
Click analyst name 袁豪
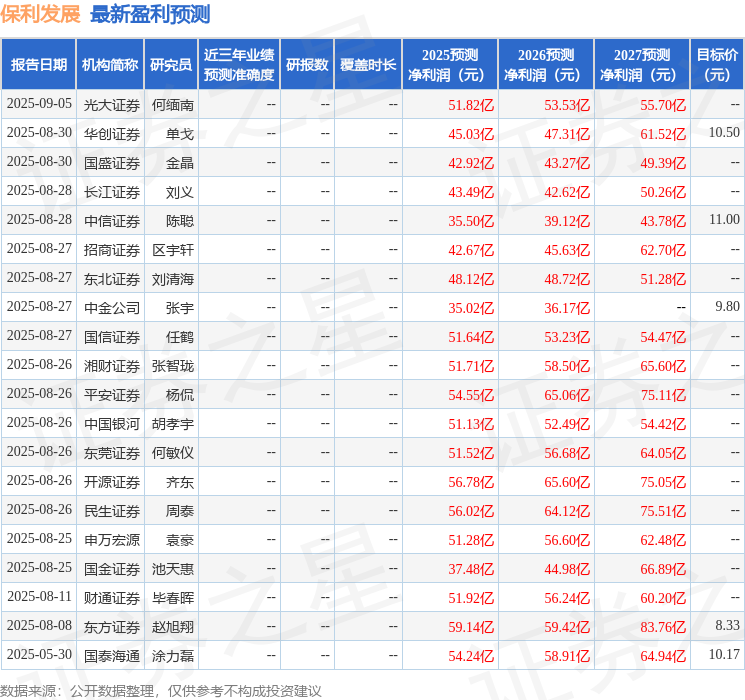[180, 540]
